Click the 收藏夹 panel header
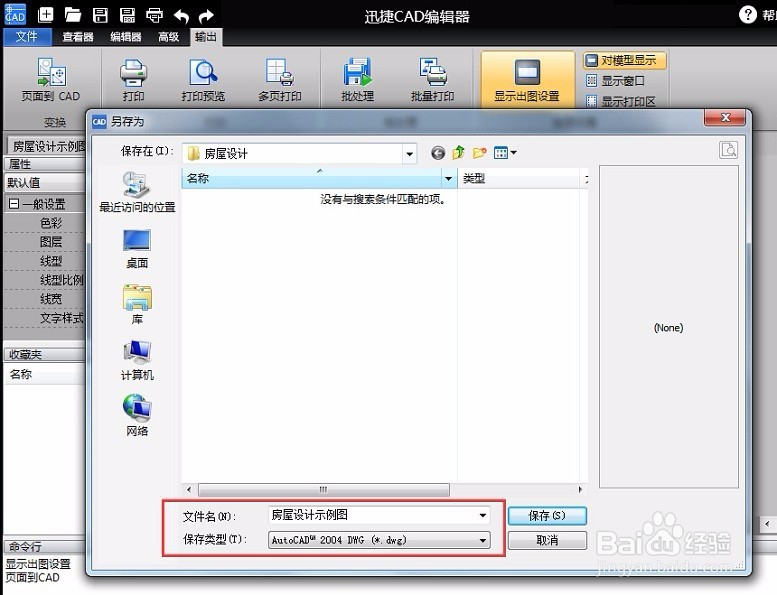777x595 pixels. pyautogui.click(x=45, y=354)
